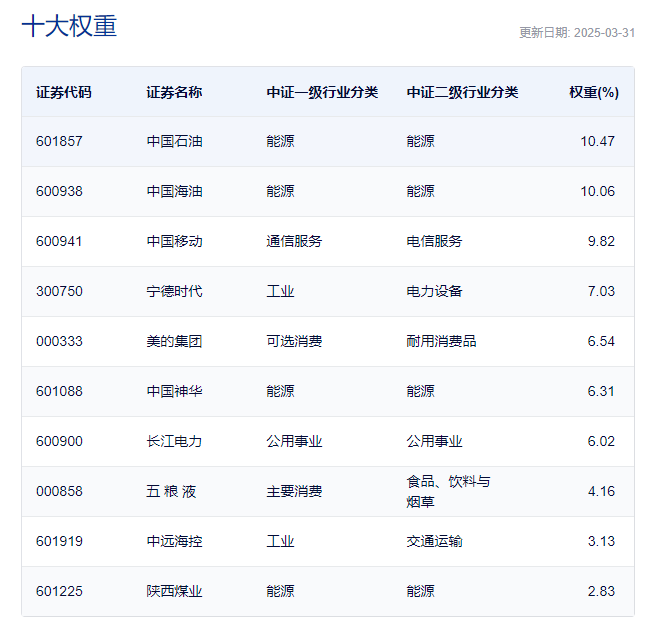The width and height of the screenshot is (654, 627).
Task: Click weight value 6.31
Action: [x=601, y=391]
